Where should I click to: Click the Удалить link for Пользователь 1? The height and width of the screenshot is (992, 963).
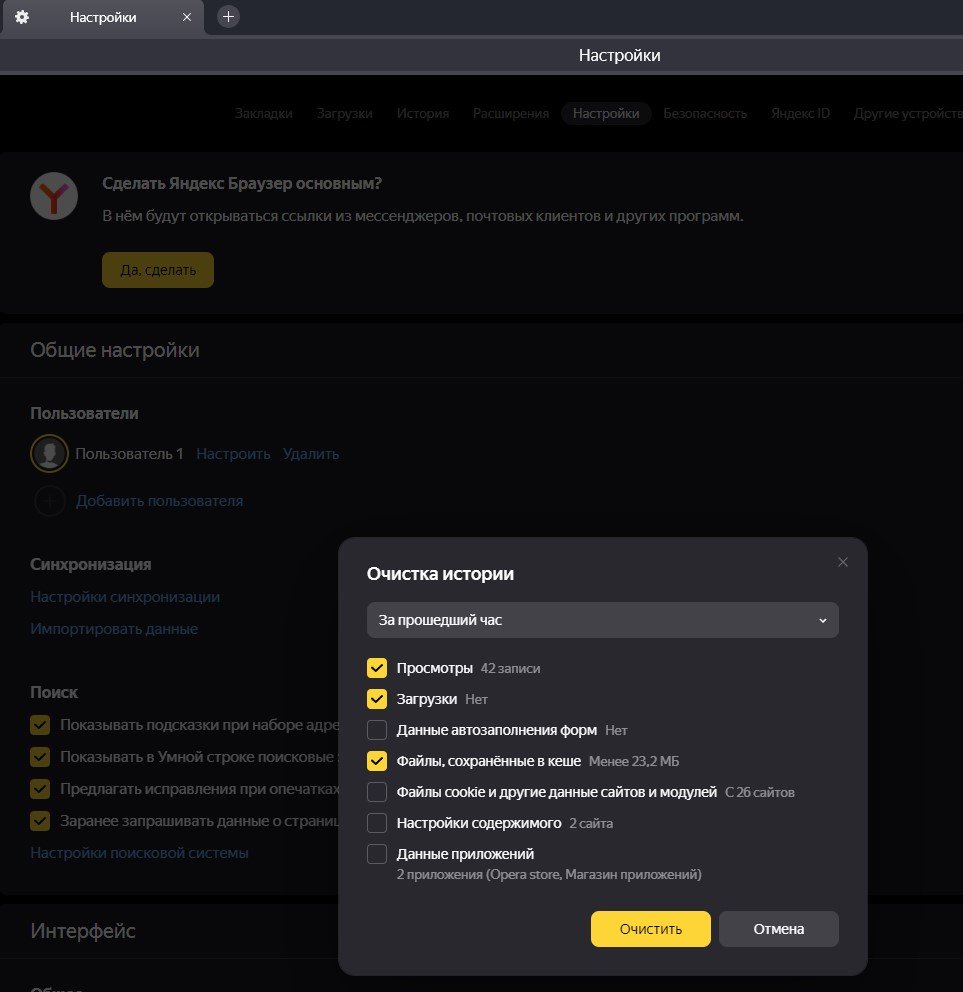coord(311,454)
